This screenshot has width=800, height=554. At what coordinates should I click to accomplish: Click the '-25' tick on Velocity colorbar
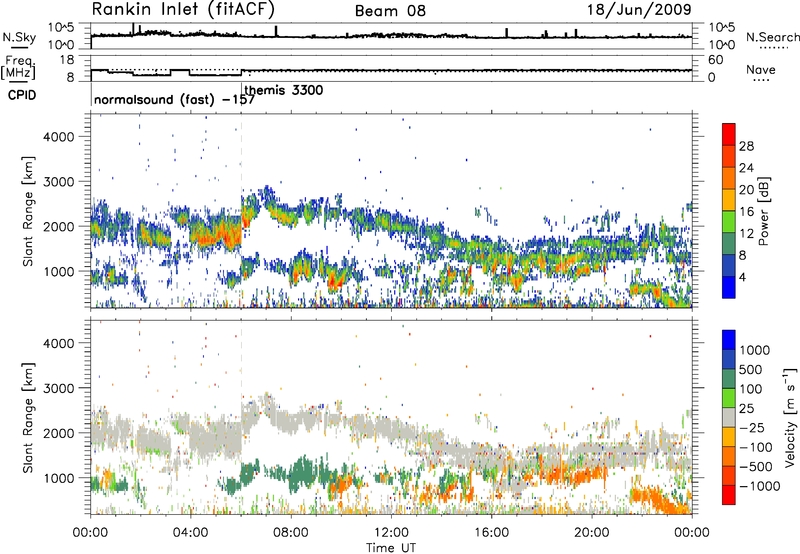pos(751,427)
